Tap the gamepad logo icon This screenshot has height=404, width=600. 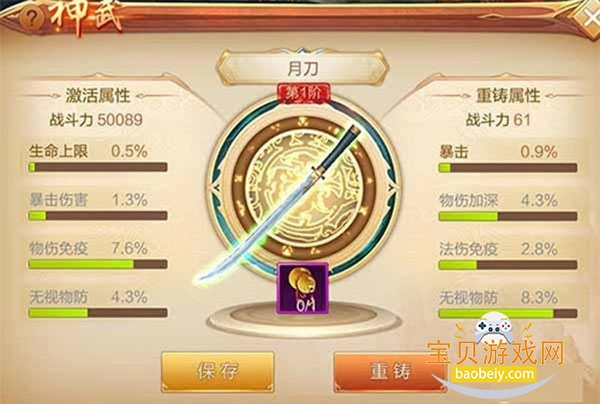point(494,328)
